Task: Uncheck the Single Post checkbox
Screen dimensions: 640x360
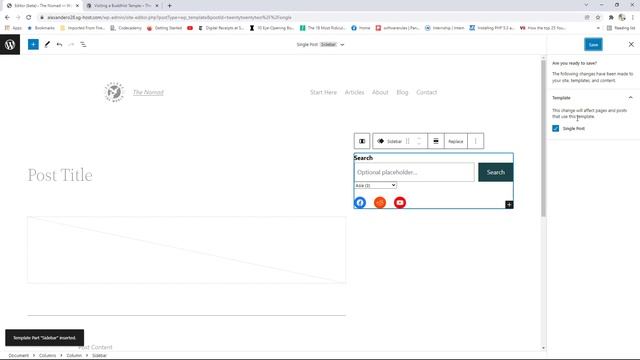Action: click(x=556, y=128)
